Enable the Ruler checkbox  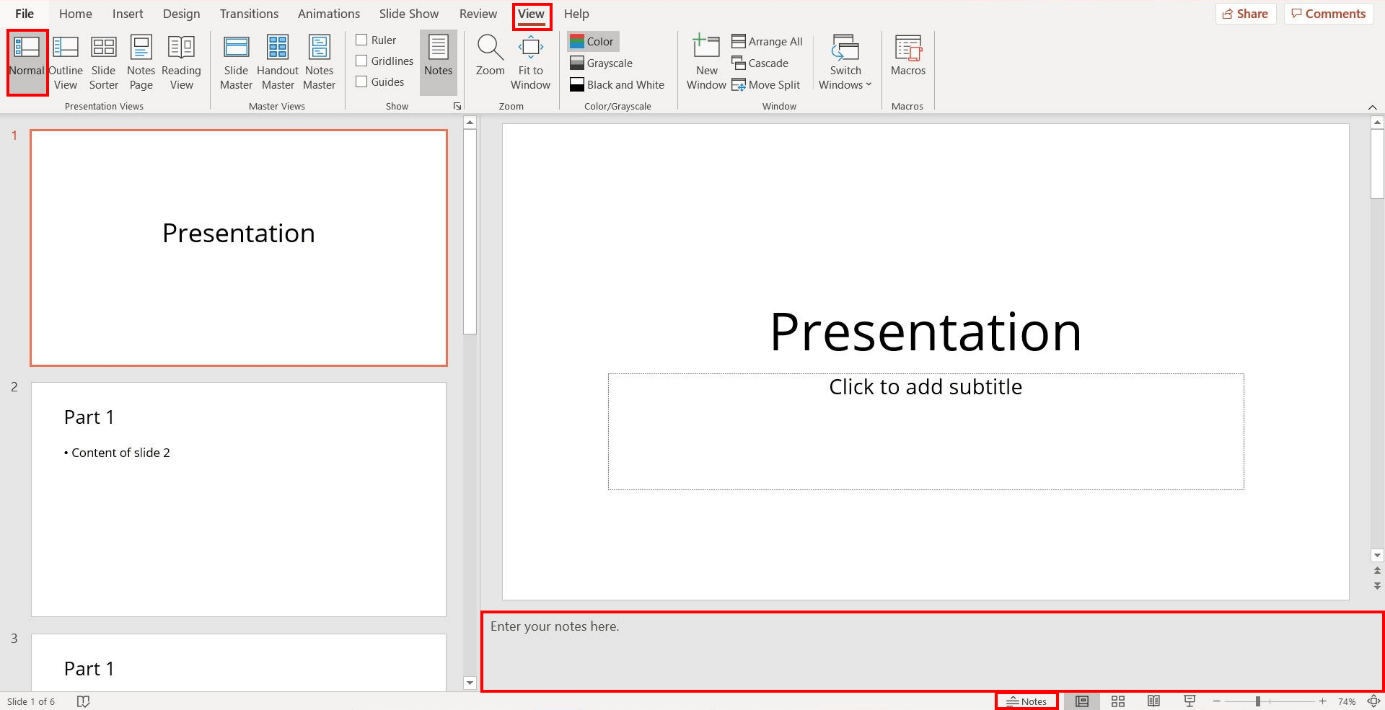(362, 38)
